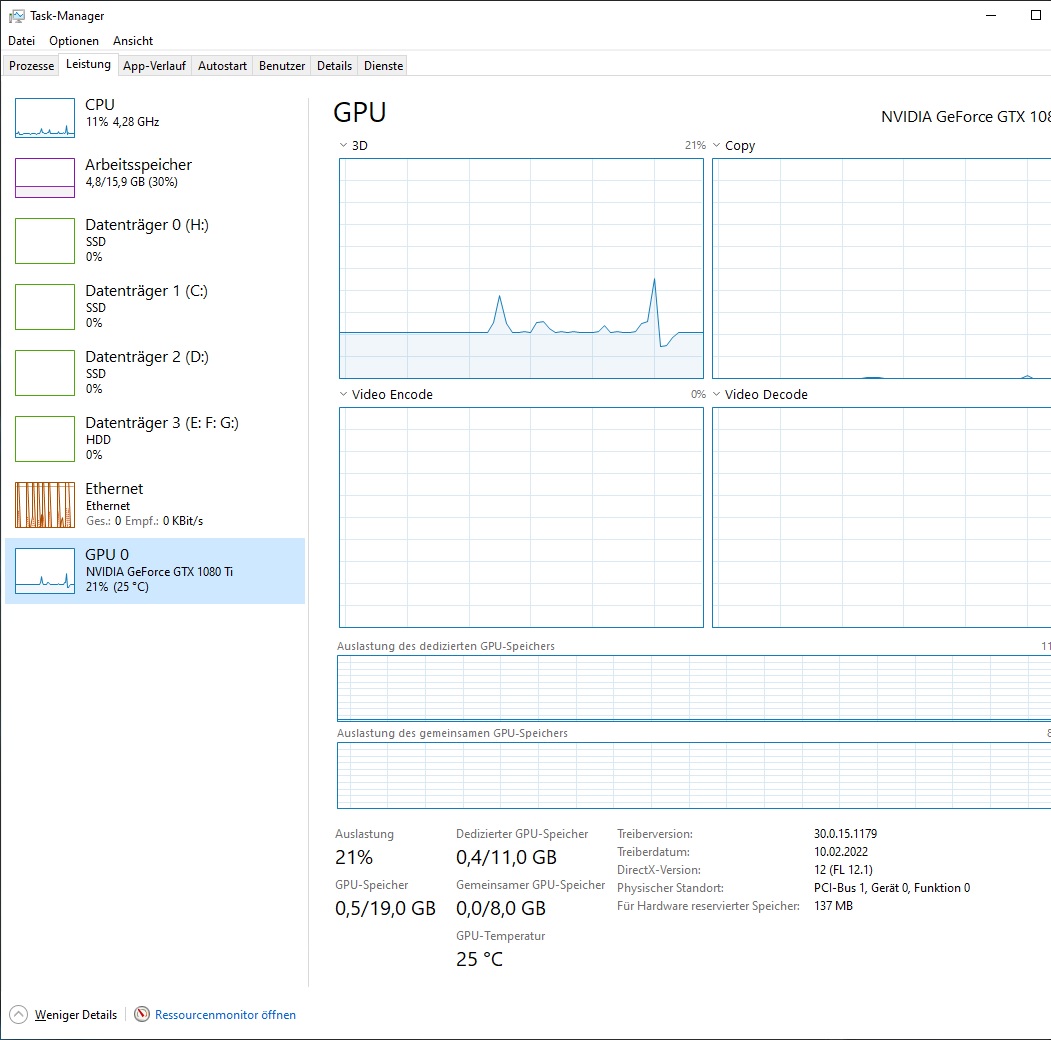
Task: Click the dedicated GPU memory usage graph
Action: coord(694,688)
